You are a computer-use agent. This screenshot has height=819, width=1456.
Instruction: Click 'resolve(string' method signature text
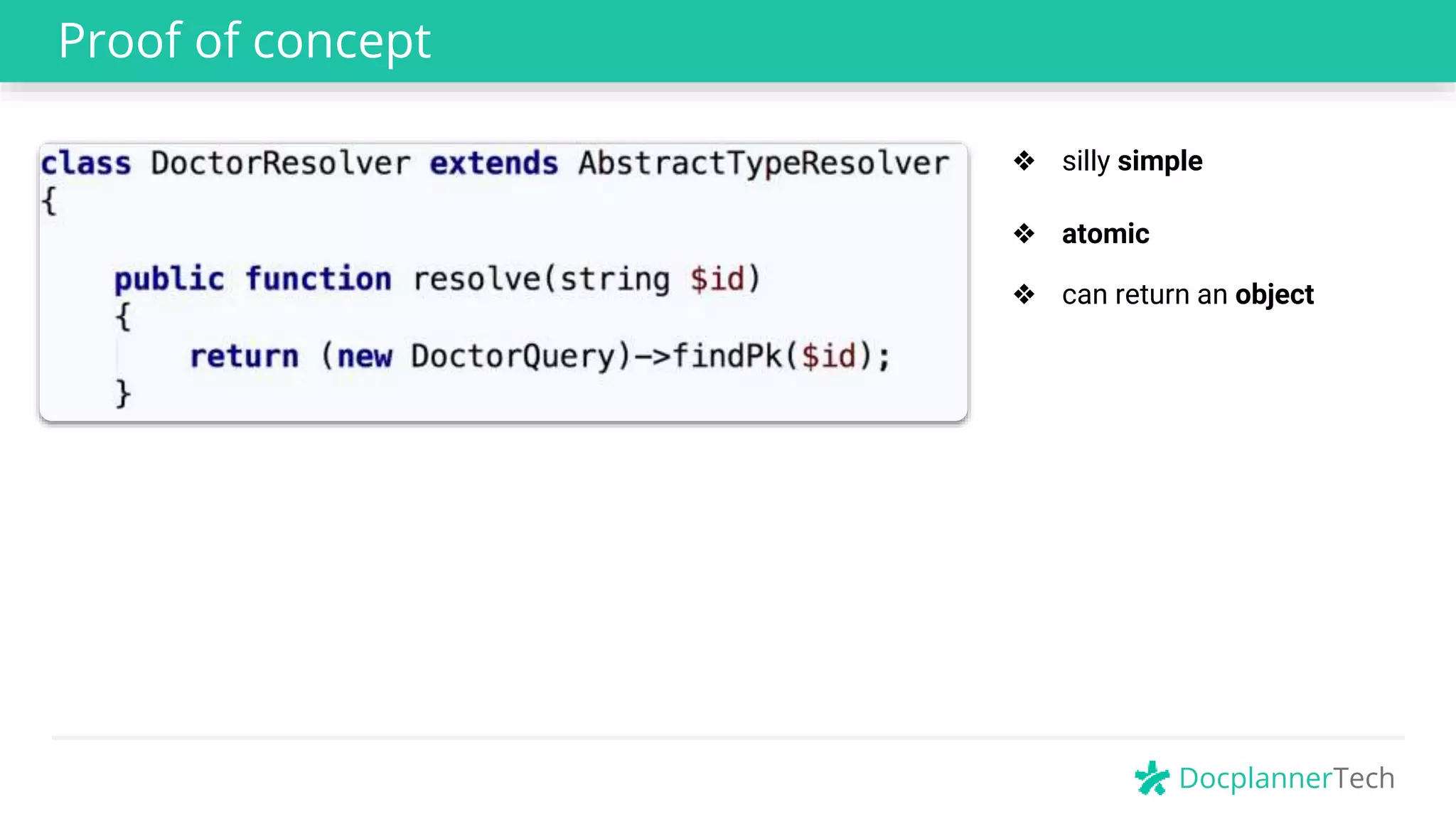[x=541, y=279]
